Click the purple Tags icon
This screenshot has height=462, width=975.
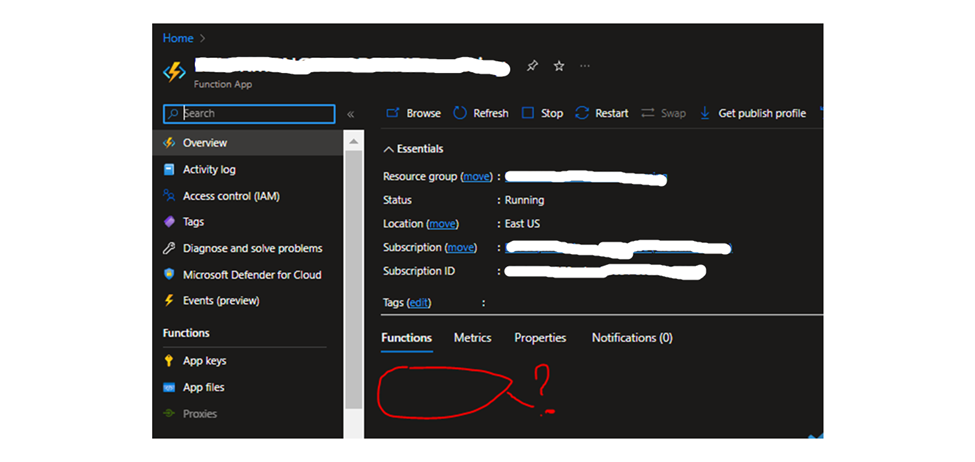169,221
